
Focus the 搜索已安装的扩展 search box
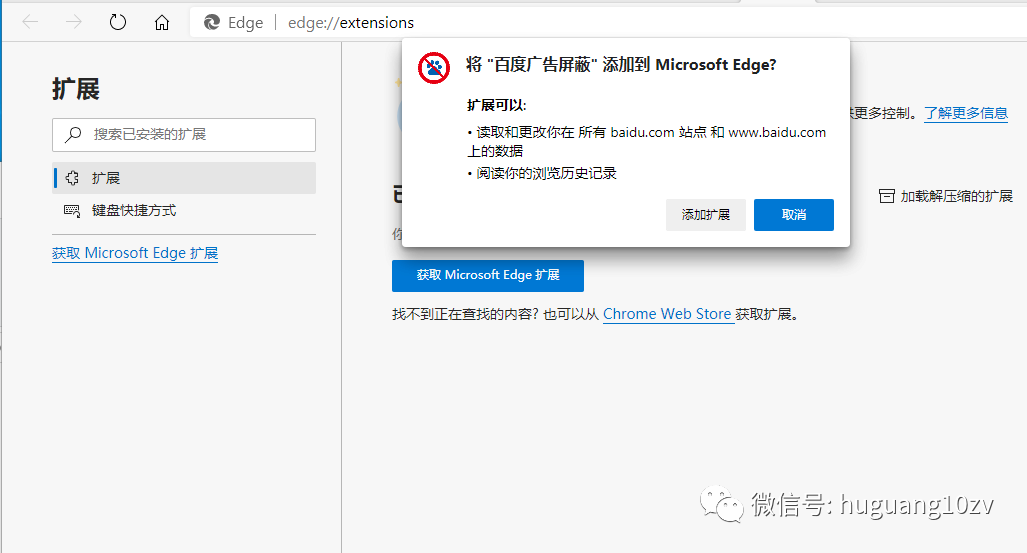pyautogui.click(x=184, y=135)
